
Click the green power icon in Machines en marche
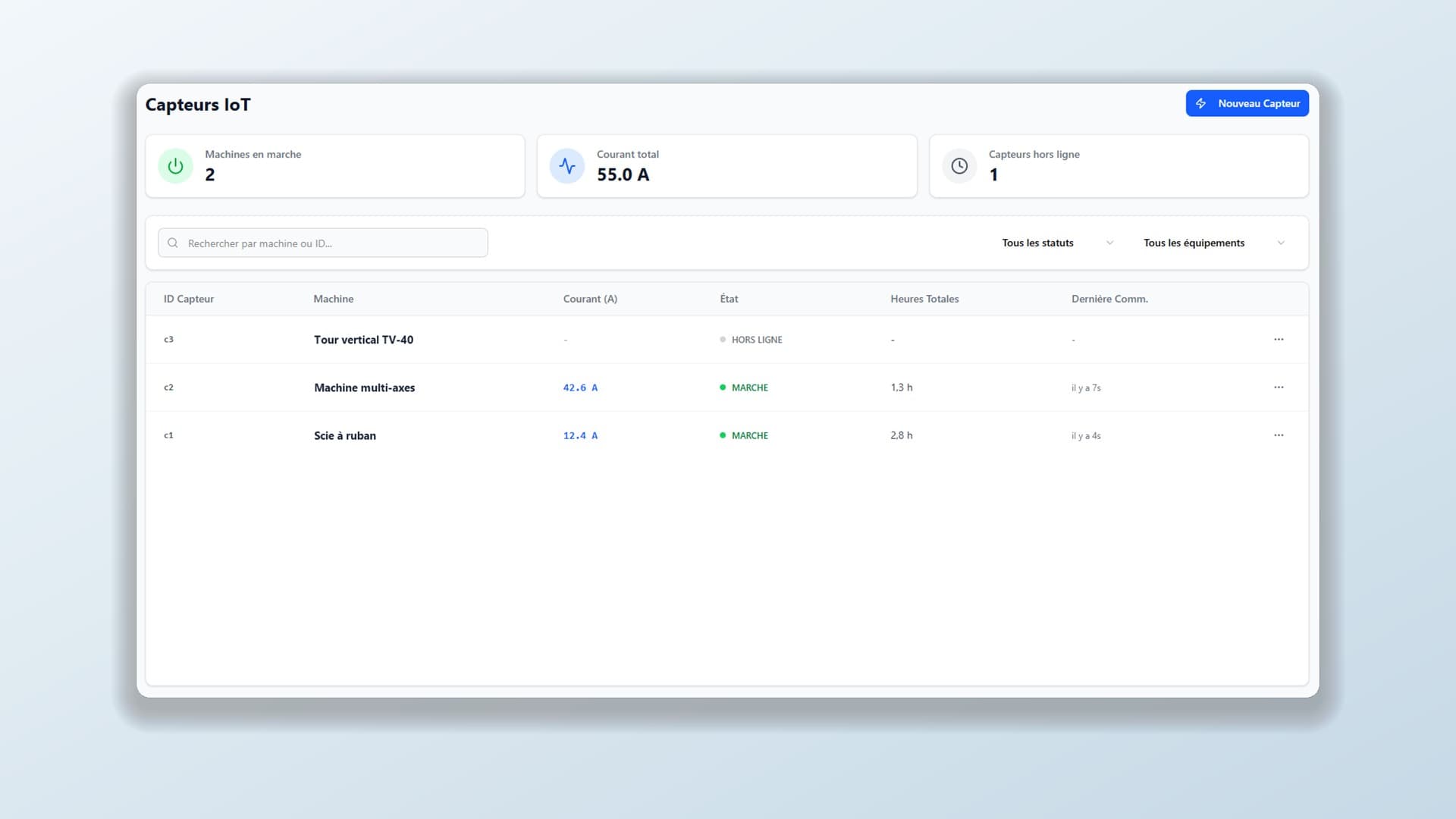(x=175, y=166)
